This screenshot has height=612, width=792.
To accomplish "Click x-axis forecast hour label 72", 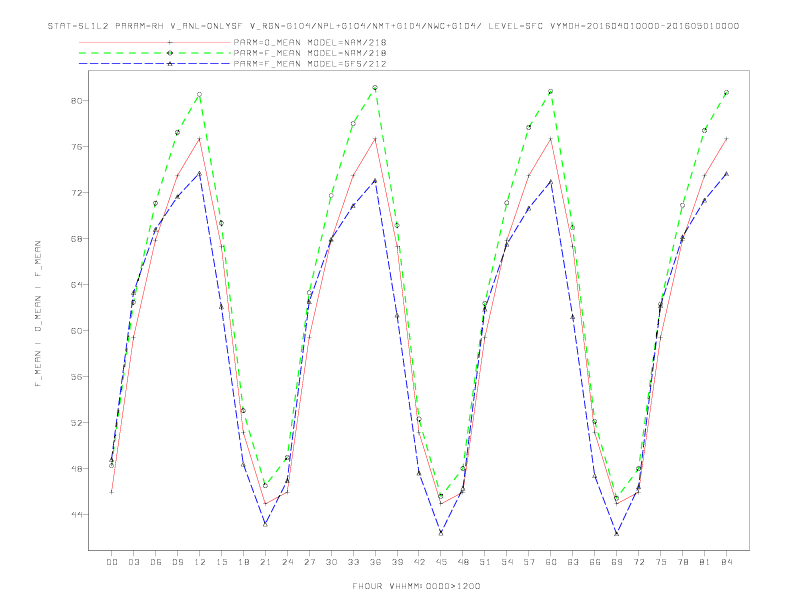I will [639, 562].
